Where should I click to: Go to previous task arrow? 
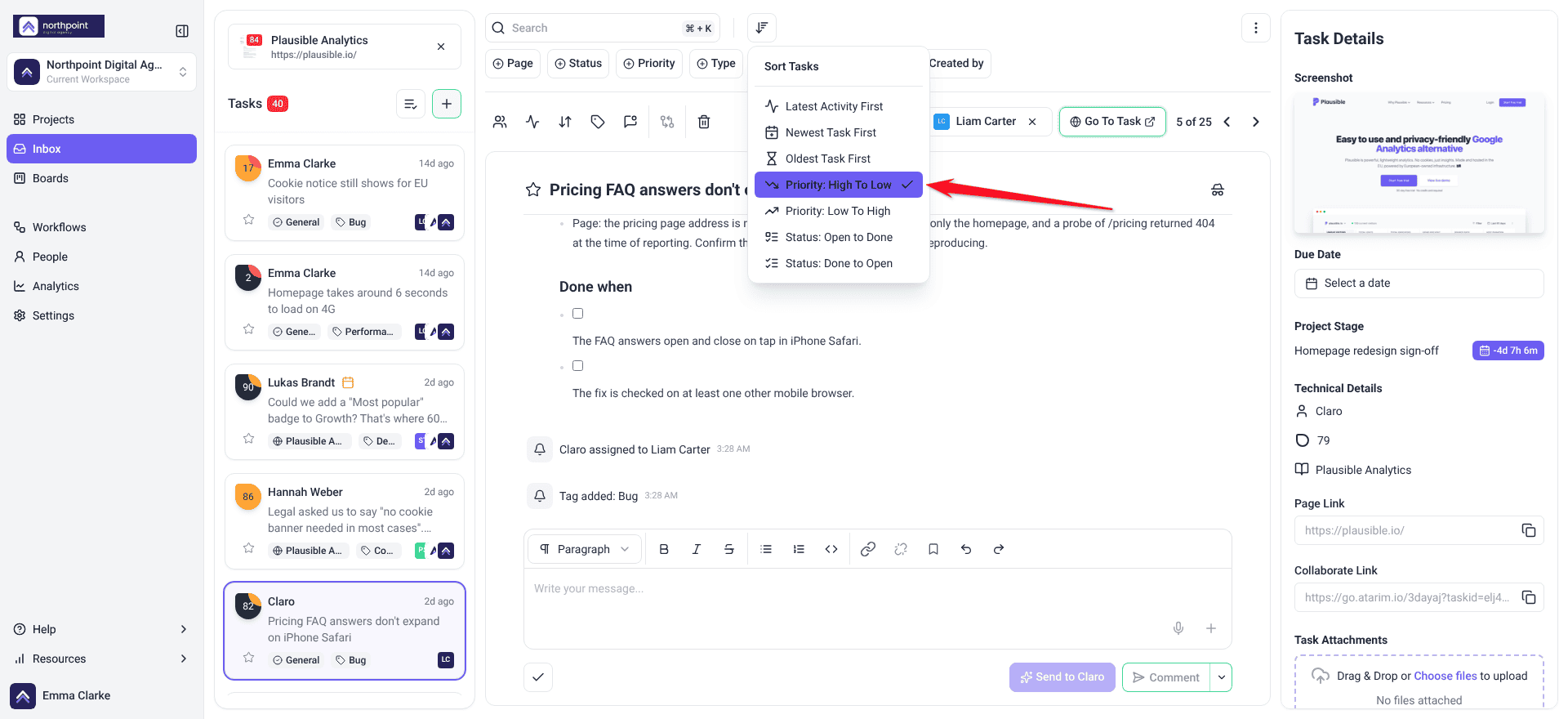point(1227,122)
